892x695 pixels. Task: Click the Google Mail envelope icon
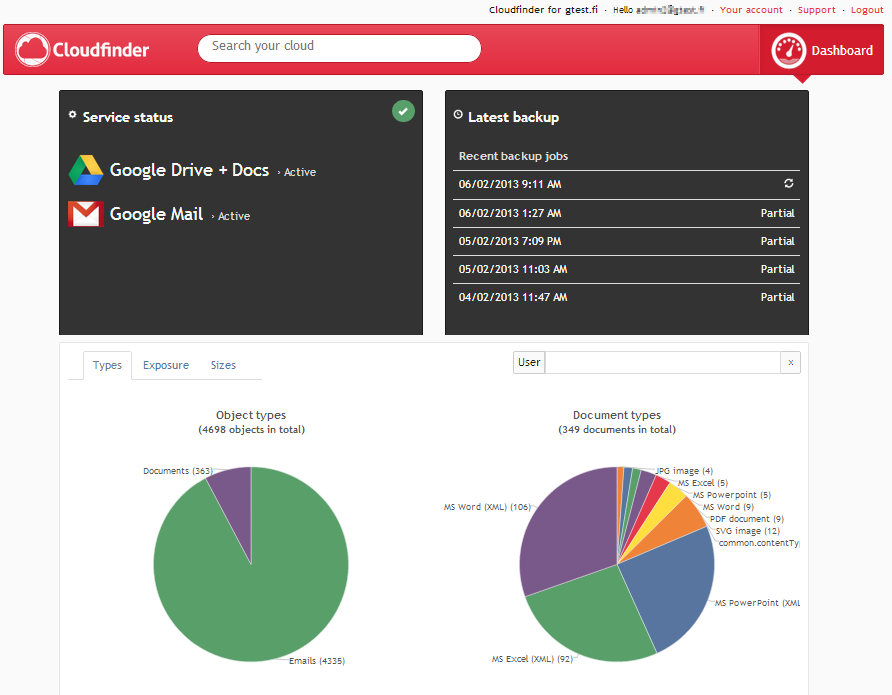[86, 214]
